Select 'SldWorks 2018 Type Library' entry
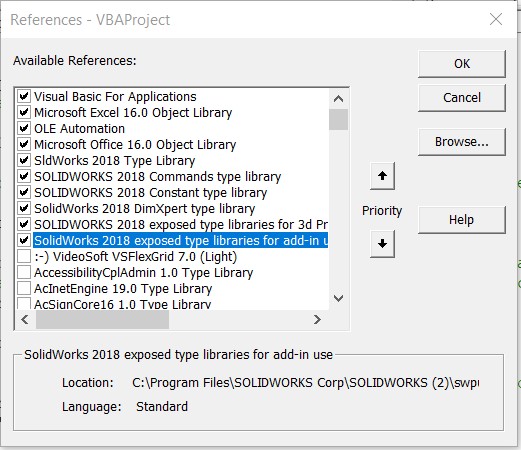The width and height of the screenshot is (521, 450). (115, 160)
